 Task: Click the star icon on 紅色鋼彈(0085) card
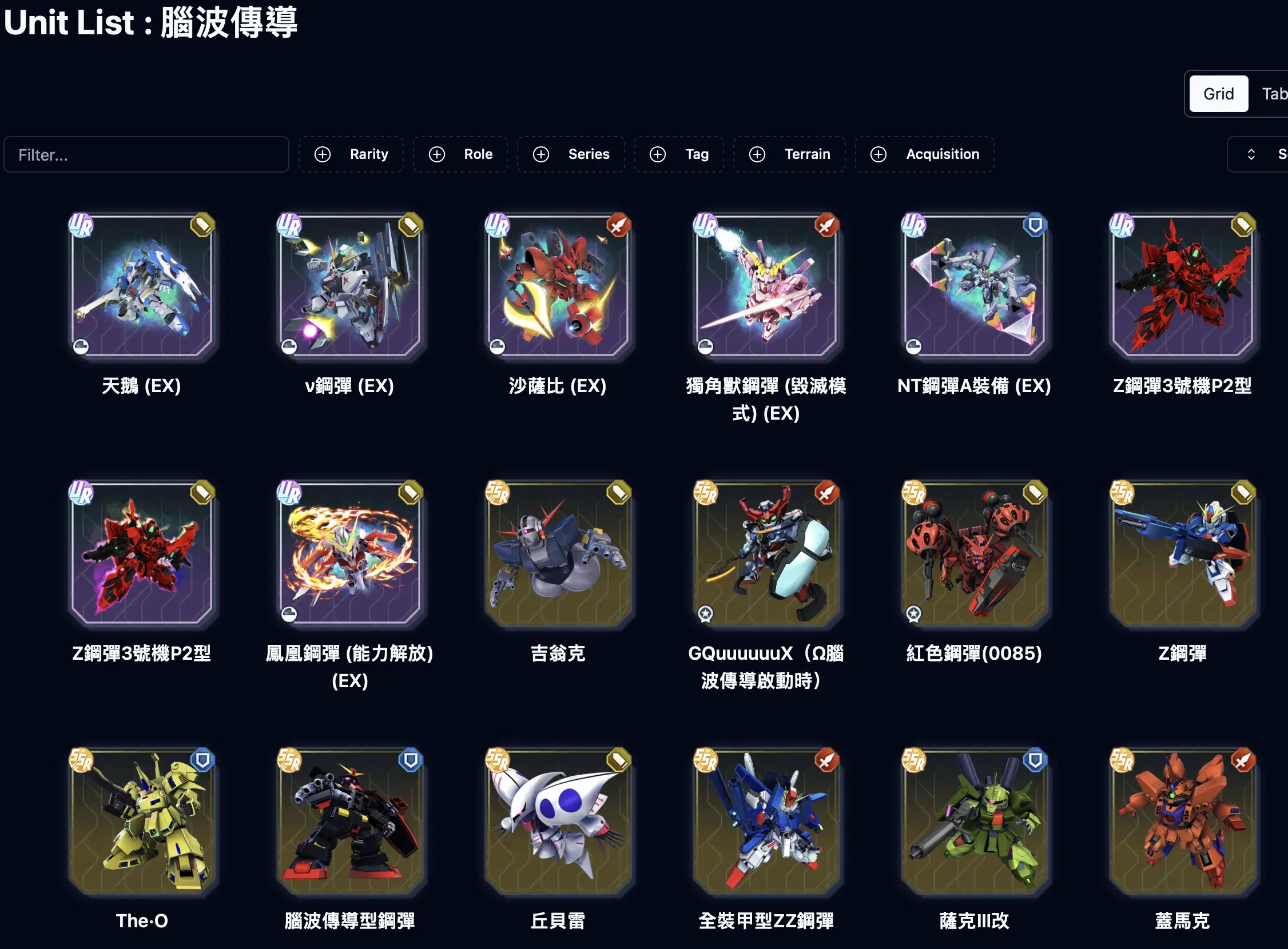[913, 614]
